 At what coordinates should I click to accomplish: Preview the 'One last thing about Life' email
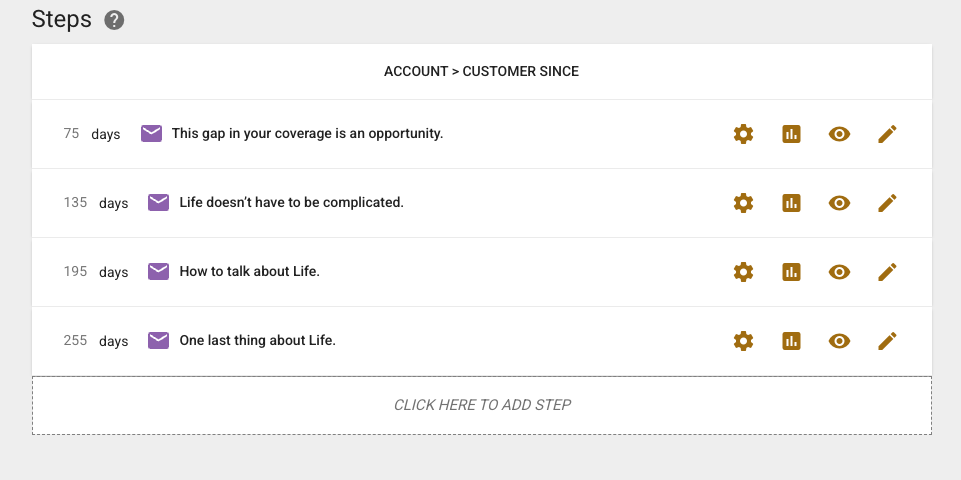(x=839, y=341)
